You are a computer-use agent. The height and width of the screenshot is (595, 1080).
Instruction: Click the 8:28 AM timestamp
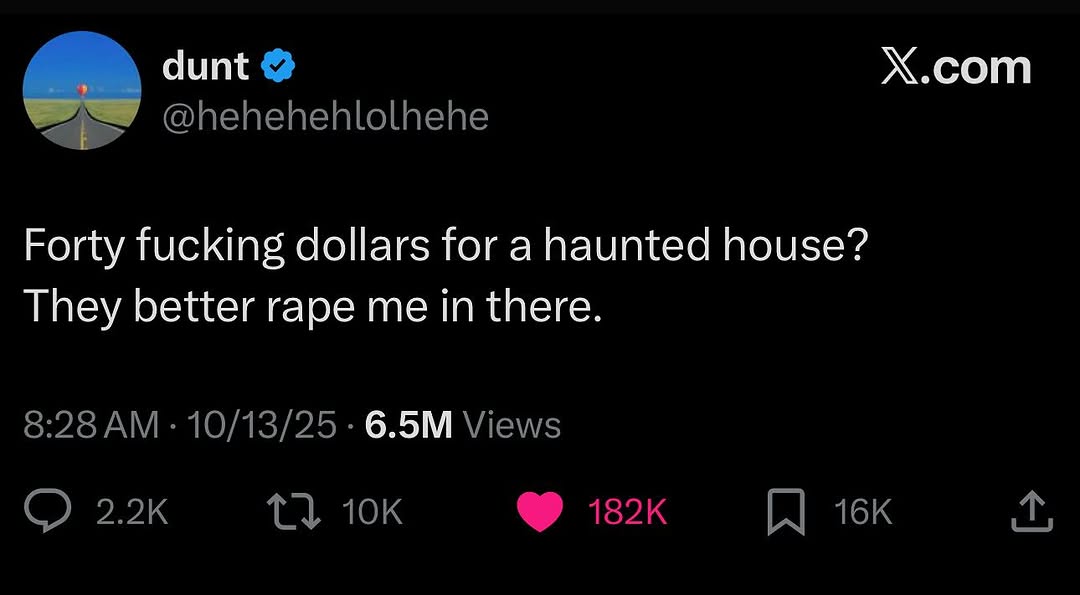click(90, 426)
